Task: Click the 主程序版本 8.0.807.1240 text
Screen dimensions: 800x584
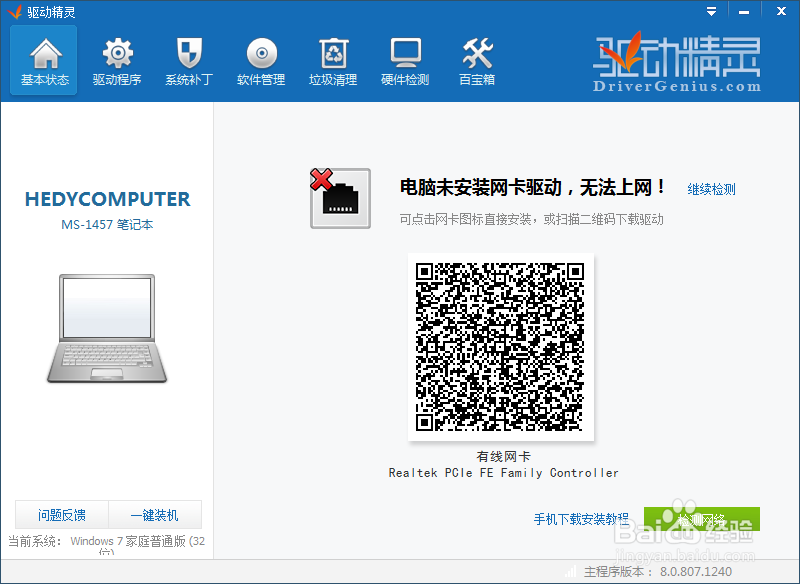Action: click(x=658, y=572)
